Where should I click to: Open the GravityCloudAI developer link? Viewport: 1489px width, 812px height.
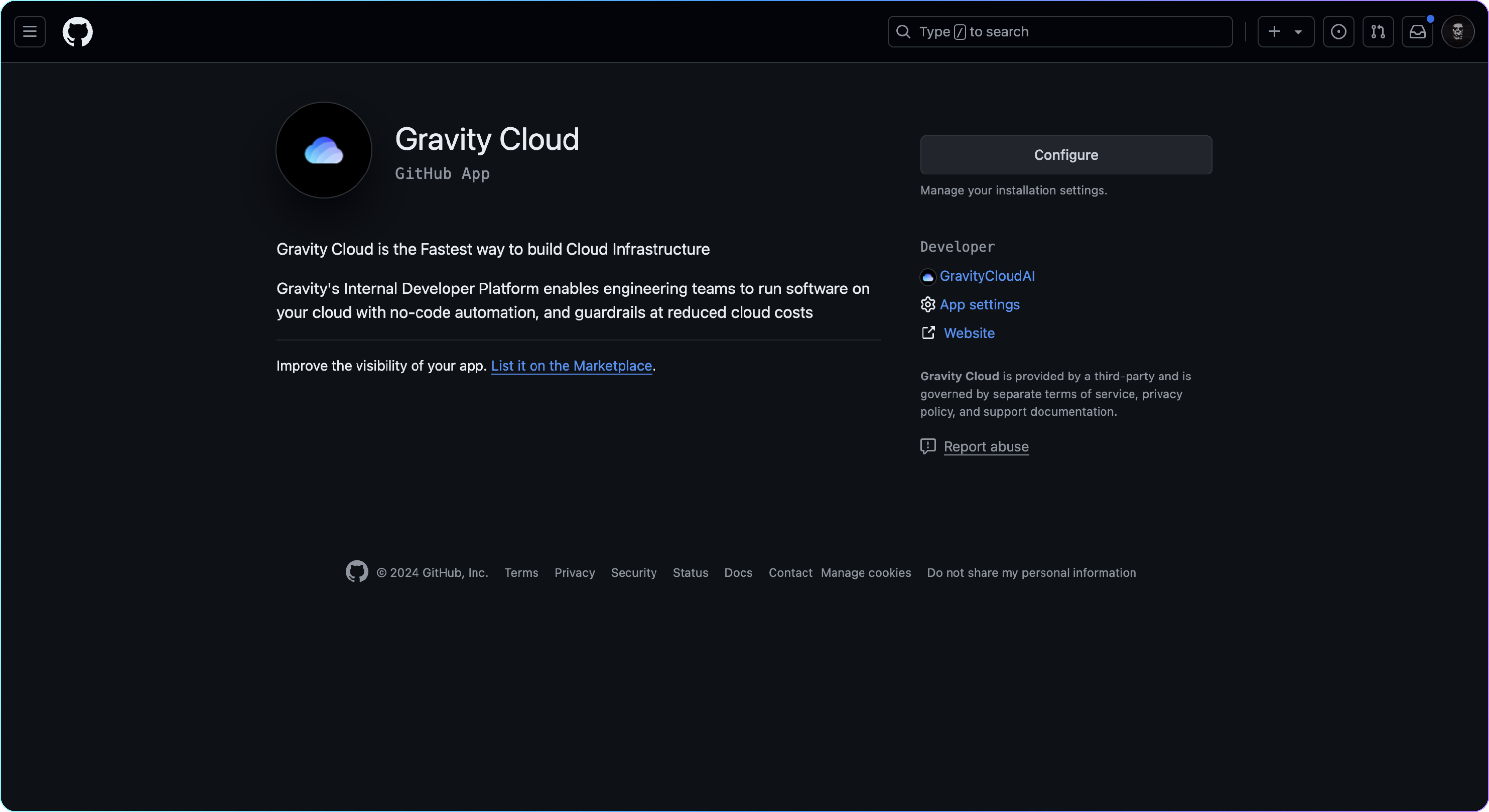(987, 276)
